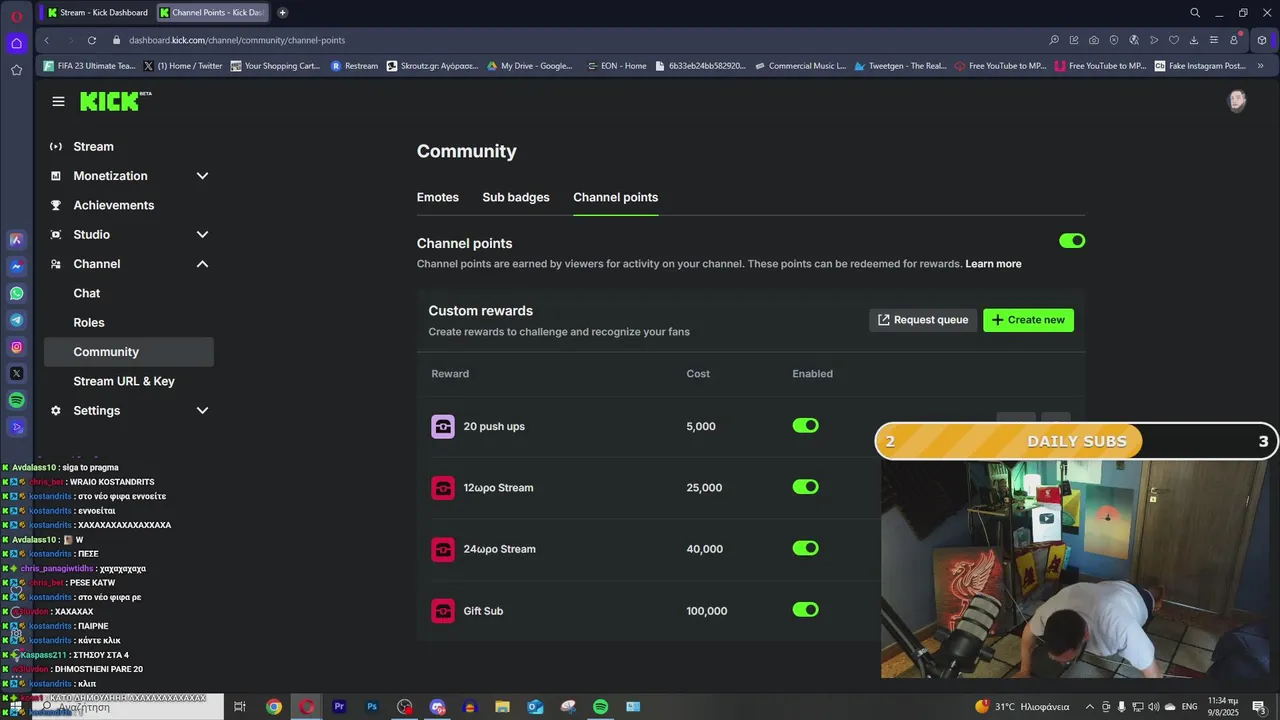The width and height of the screenshot is (1280, 720).
Task: Click the Settings gear icon in sidebar
Action: [56, 411]
